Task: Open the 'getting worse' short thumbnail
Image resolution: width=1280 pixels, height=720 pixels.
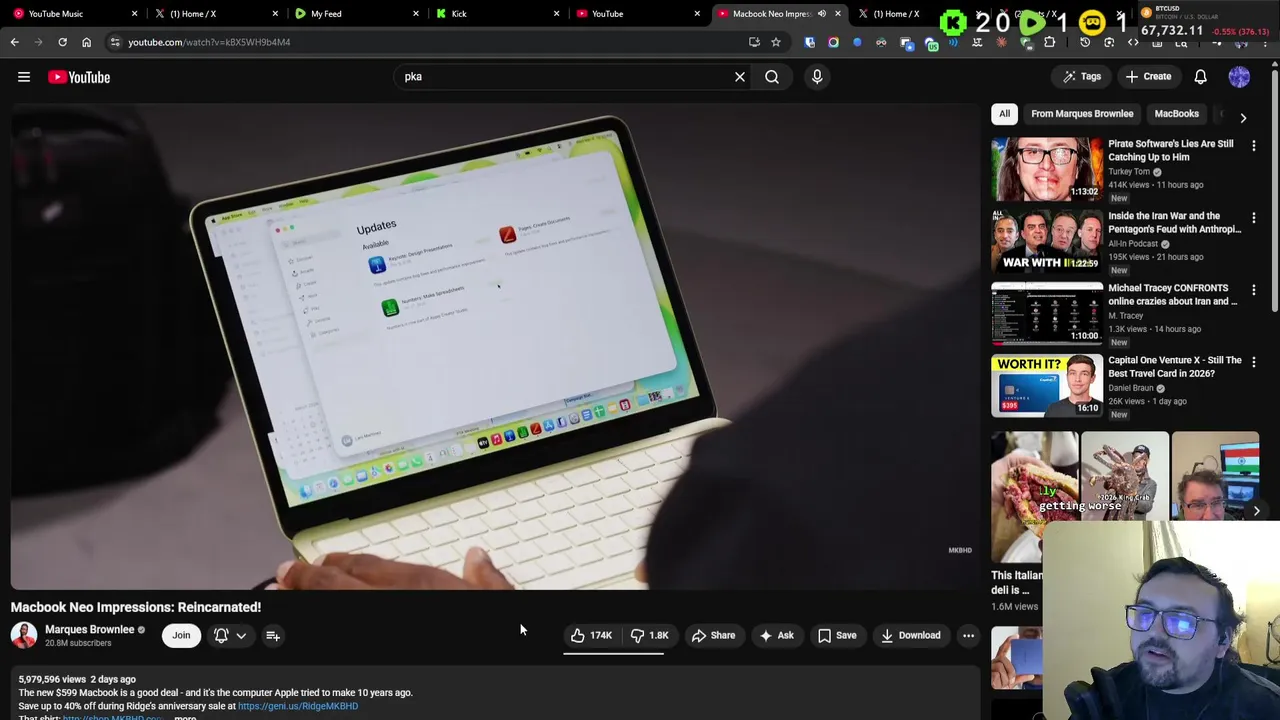Action: point(1035,498)
